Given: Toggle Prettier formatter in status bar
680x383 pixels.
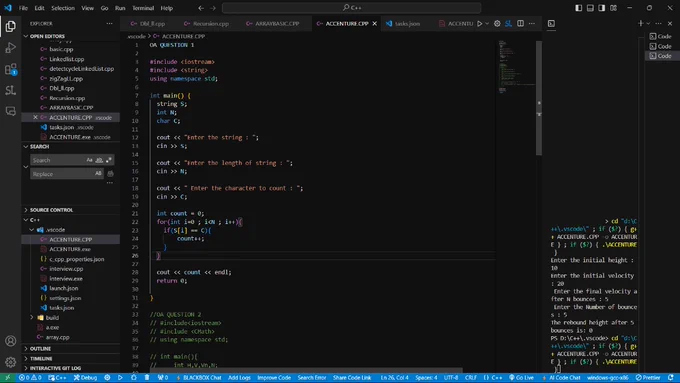Looking at the screenshot, I should 648,378.
